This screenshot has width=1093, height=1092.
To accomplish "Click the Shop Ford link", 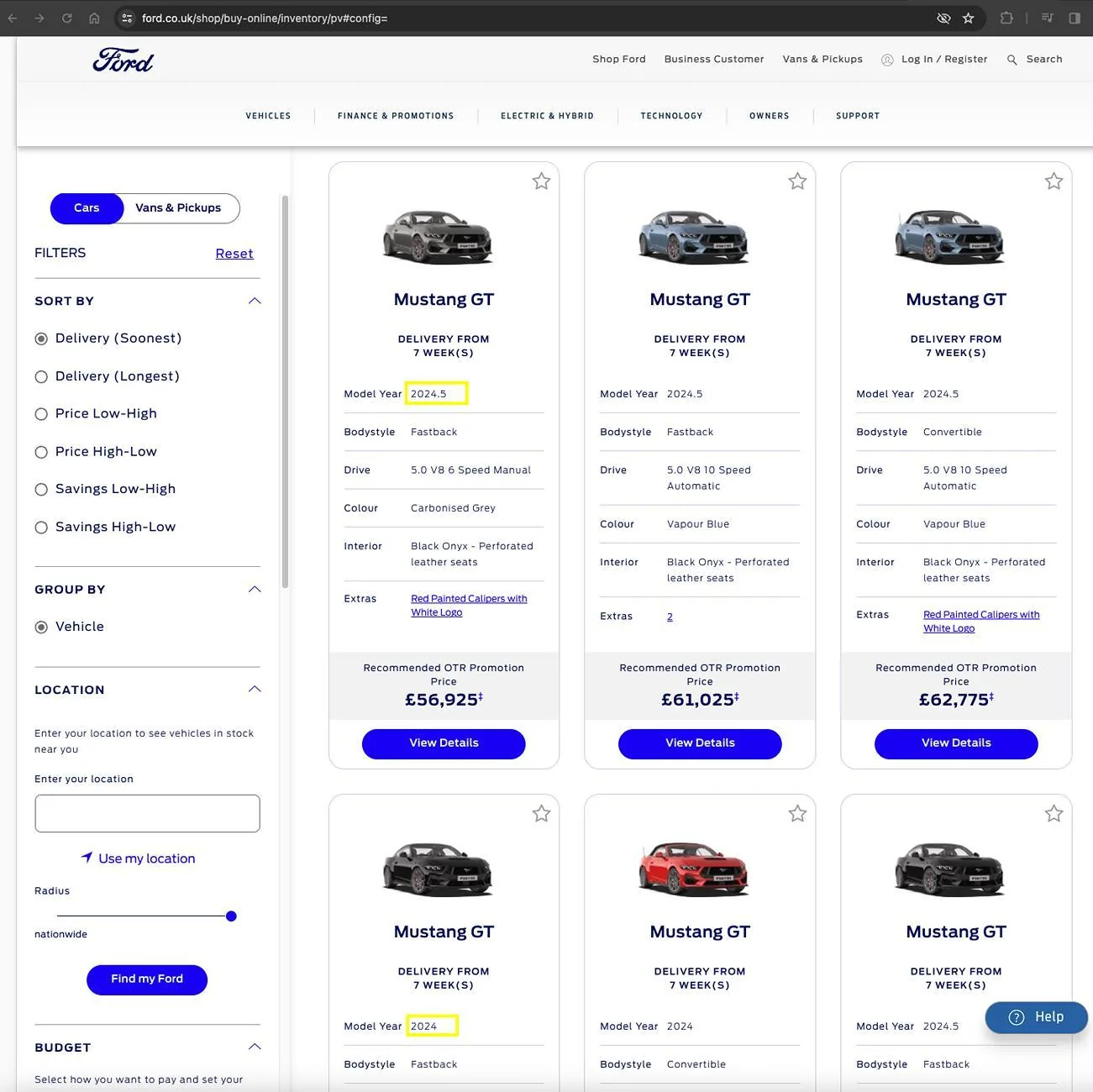I will point(619,60).
